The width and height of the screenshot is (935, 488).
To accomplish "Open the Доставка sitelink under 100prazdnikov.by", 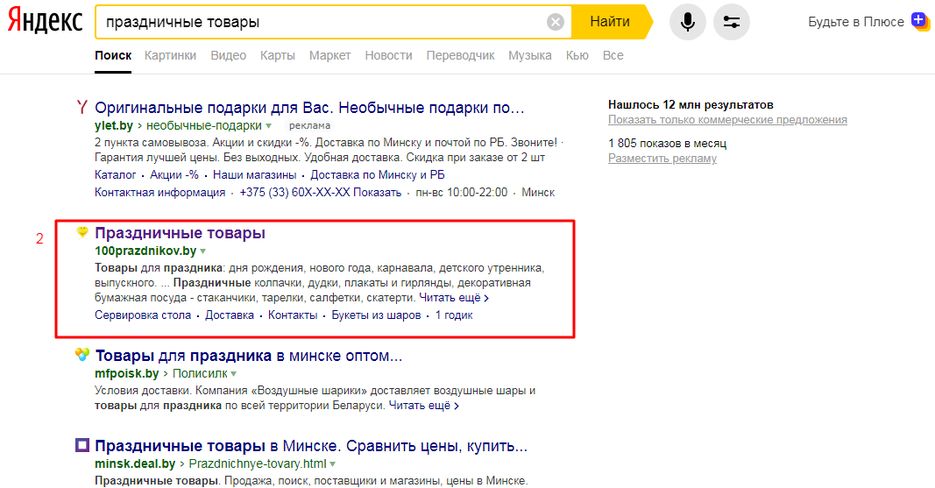I will click(x=230, y=315).
